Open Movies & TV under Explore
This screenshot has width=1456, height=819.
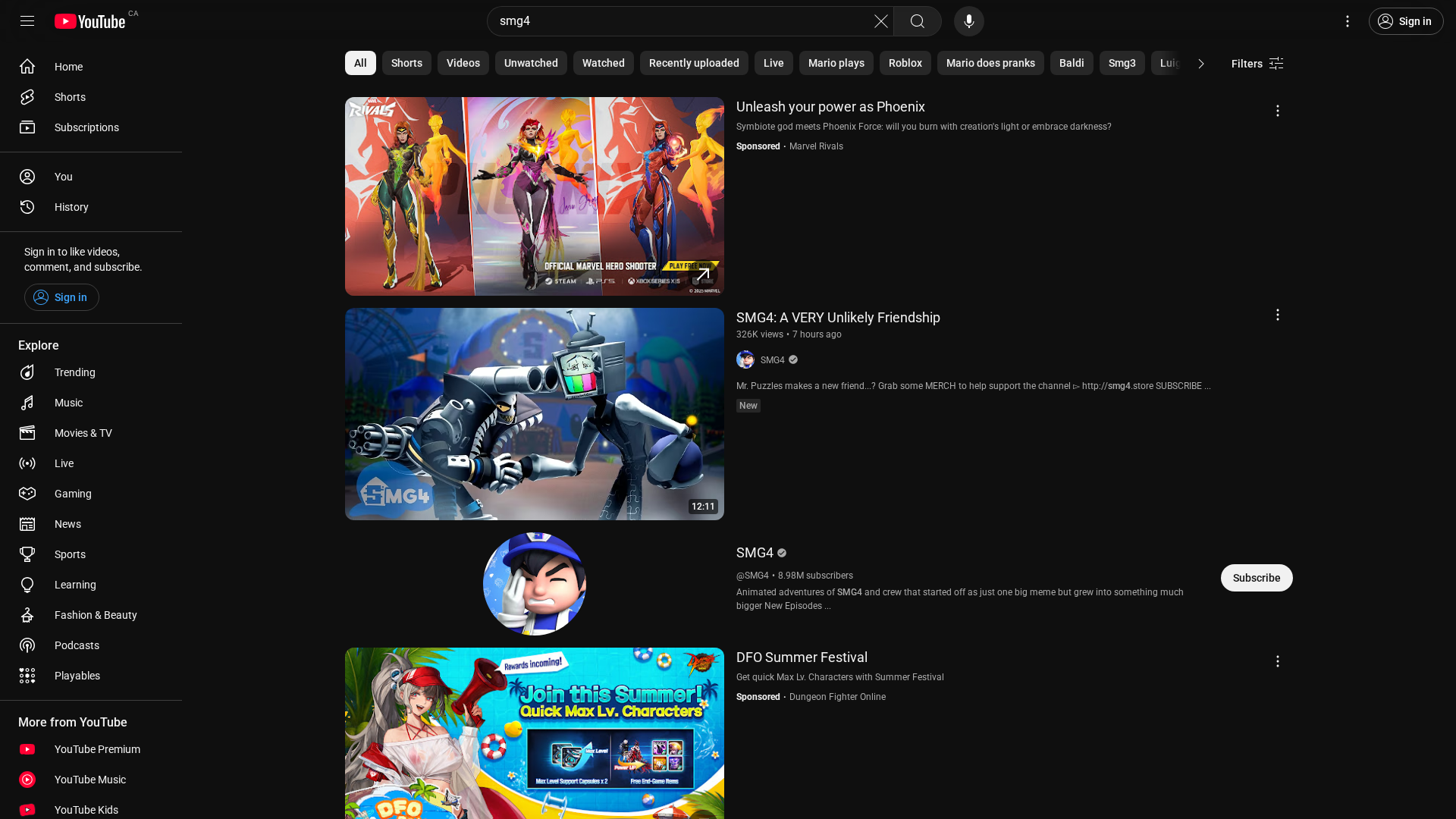coord(91,433)
